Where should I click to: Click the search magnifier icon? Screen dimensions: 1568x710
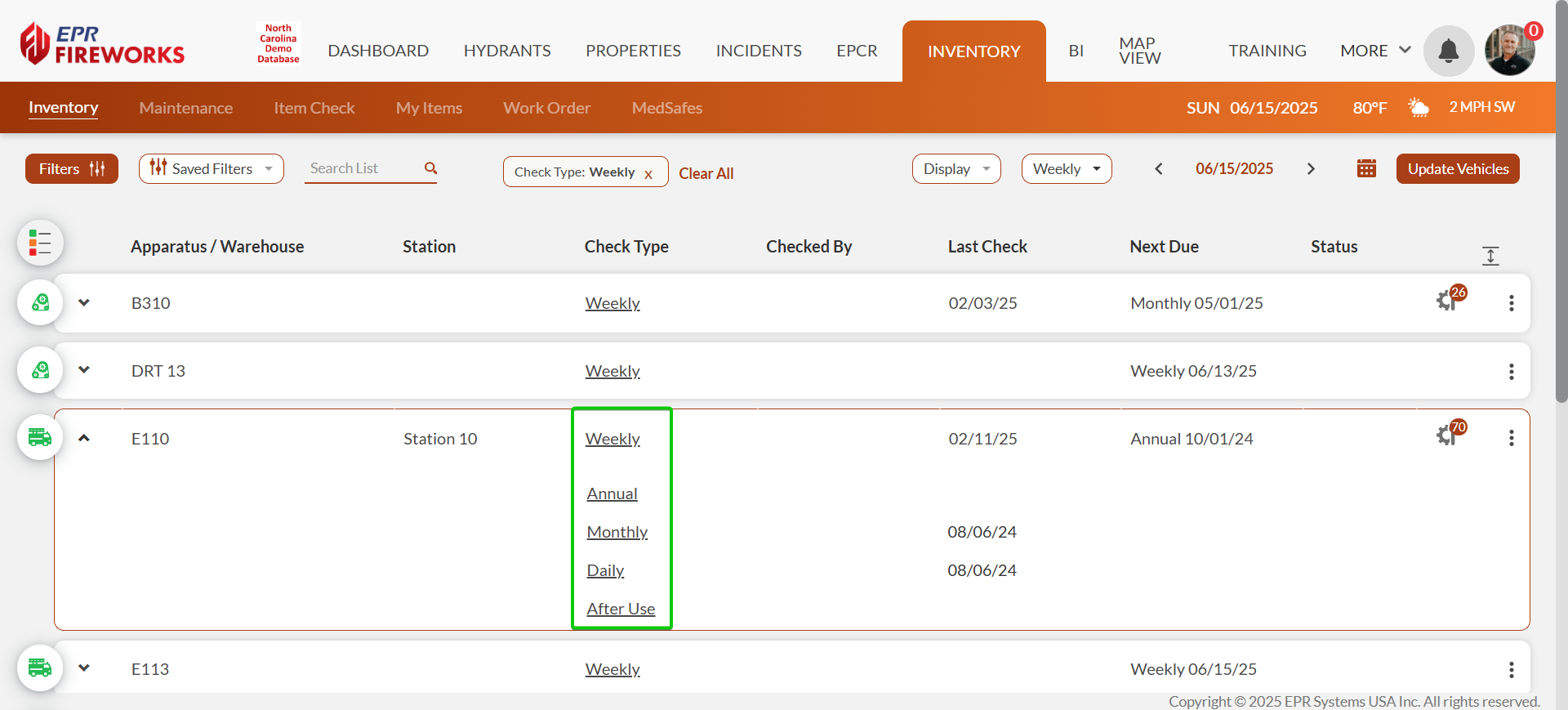tap(431, 168)
